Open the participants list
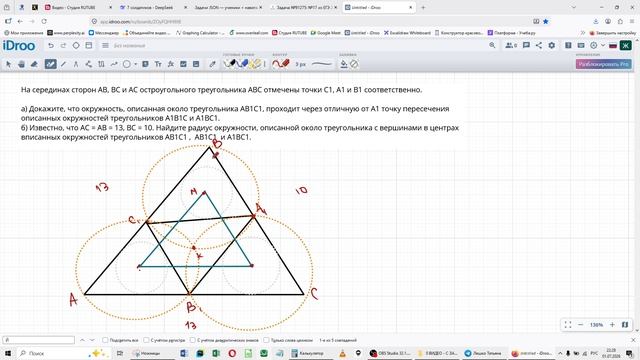The height and width of the screenshot is (360, 640). coord(511,46)
